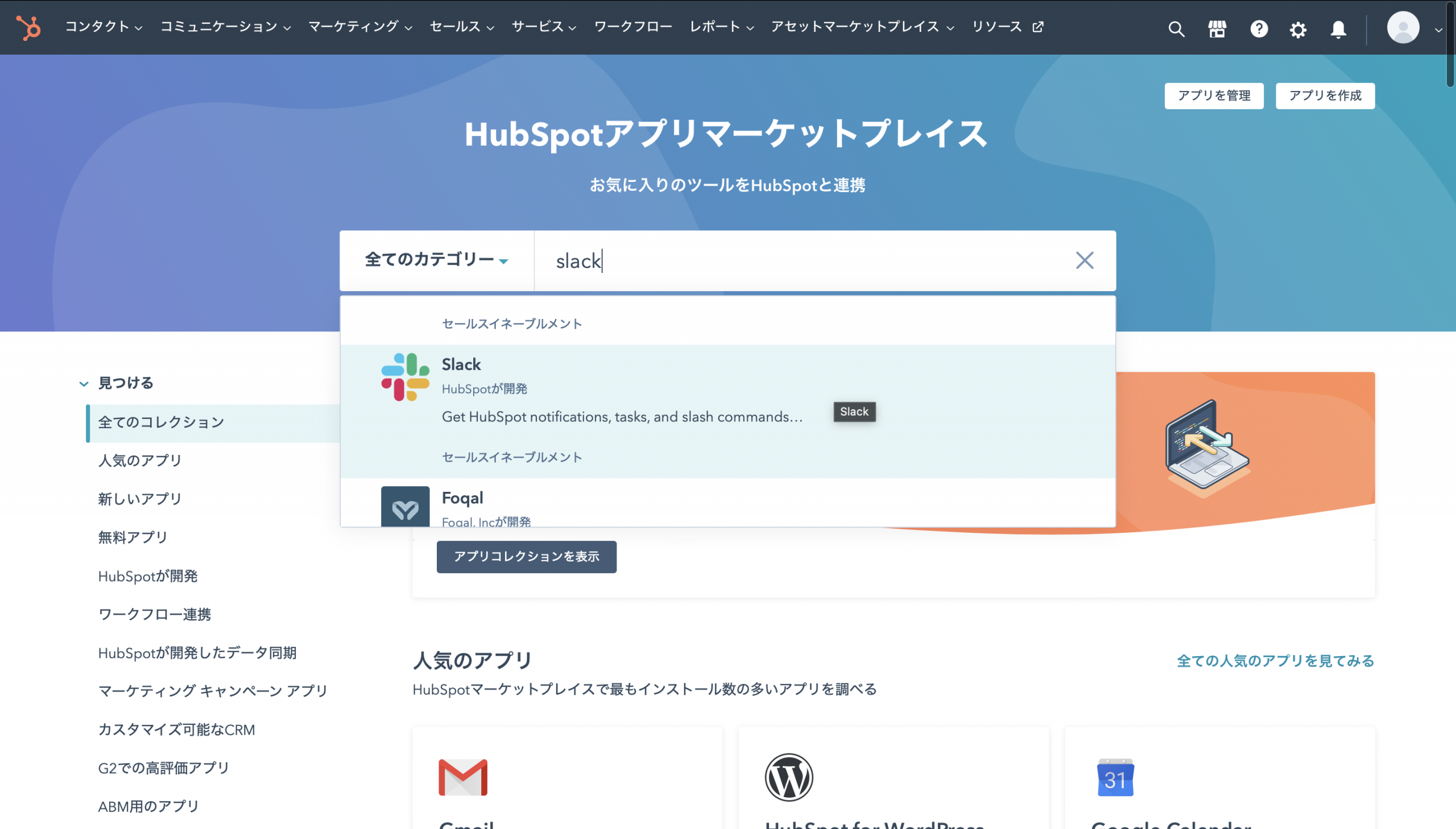Open the help question mark icon
Viewport: 1456px width, 829px height.
[x=1259, y=28]
